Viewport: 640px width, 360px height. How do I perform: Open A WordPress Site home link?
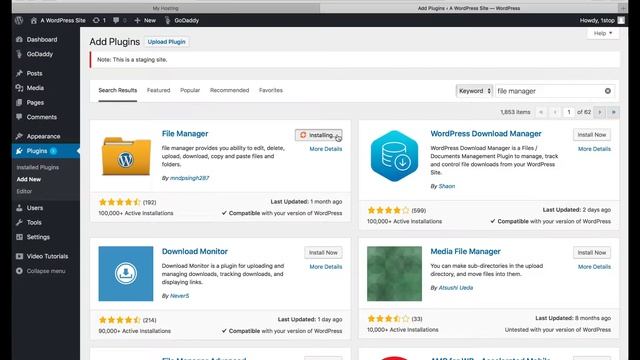pyautogui.click(x=58, y=20)
